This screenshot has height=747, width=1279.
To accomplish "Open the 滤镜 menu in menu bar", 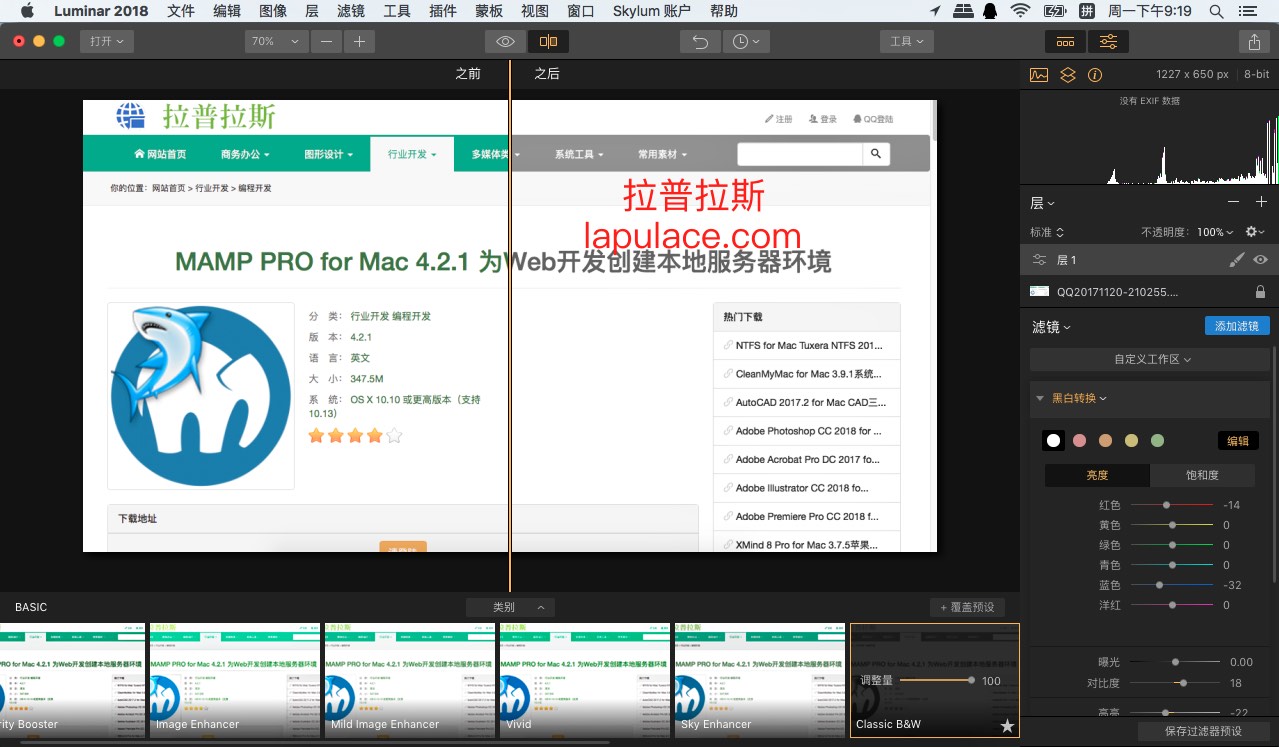I will point(350,11).
